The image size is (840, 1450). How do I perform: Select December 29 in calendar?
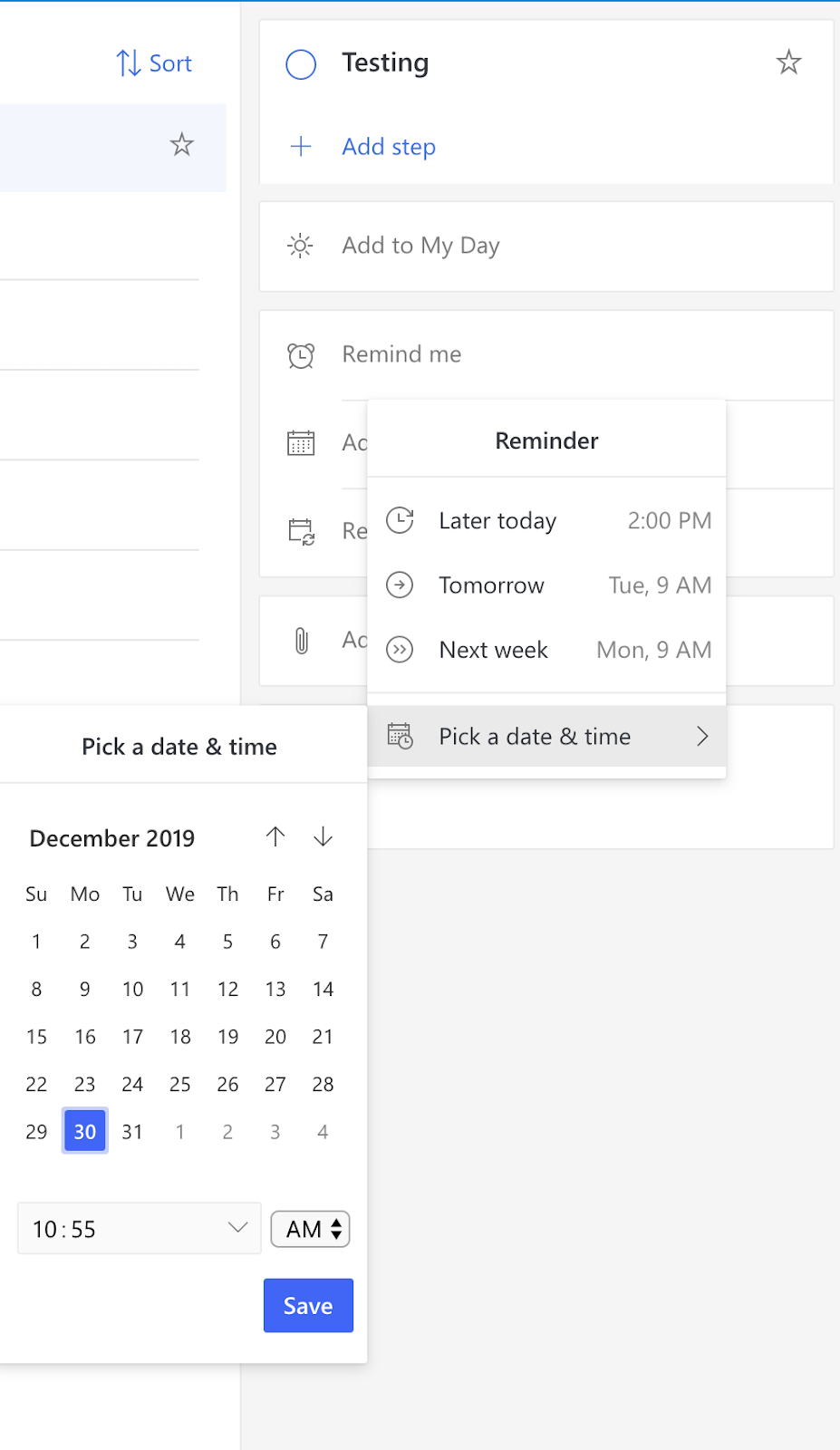point(36,1132)
